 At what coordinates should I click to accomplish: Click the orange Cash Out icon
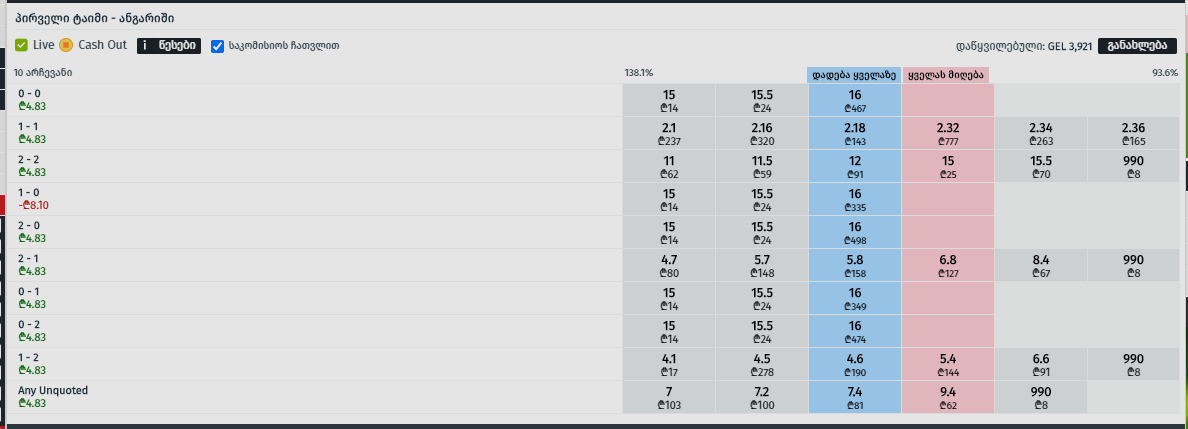click(66, 45)
